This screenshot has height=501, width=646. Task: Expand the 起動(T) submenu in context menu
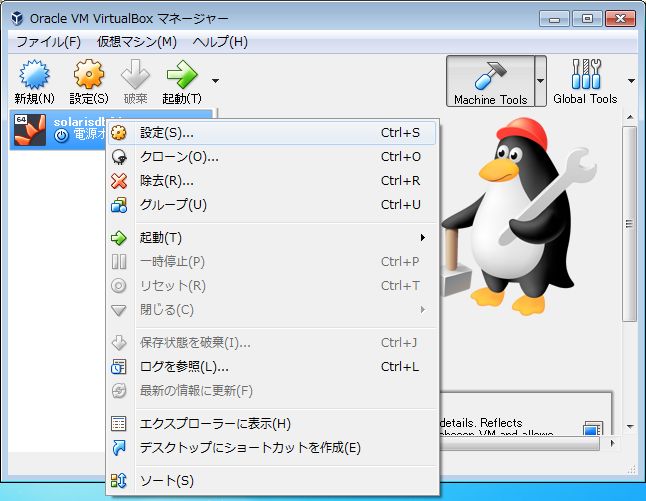coord(272,238)
